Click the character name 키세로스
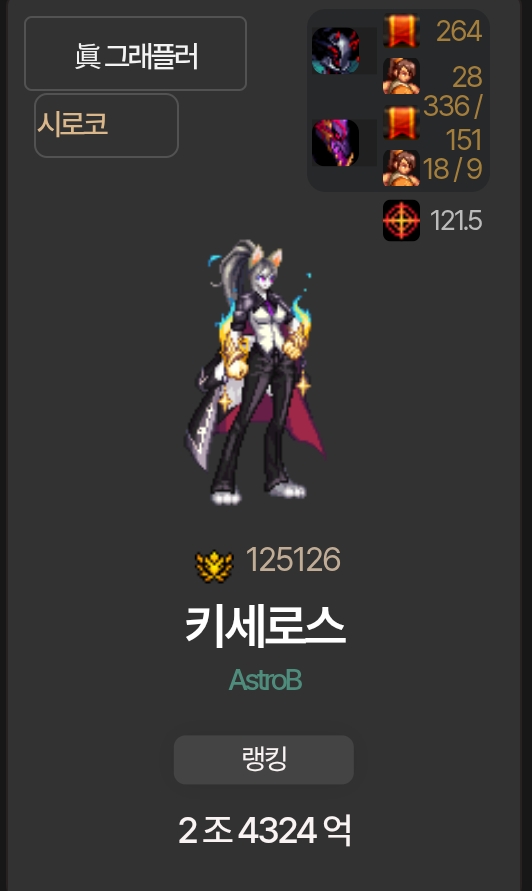This screenshot has width=532, height=891. (x=265, y=626)
